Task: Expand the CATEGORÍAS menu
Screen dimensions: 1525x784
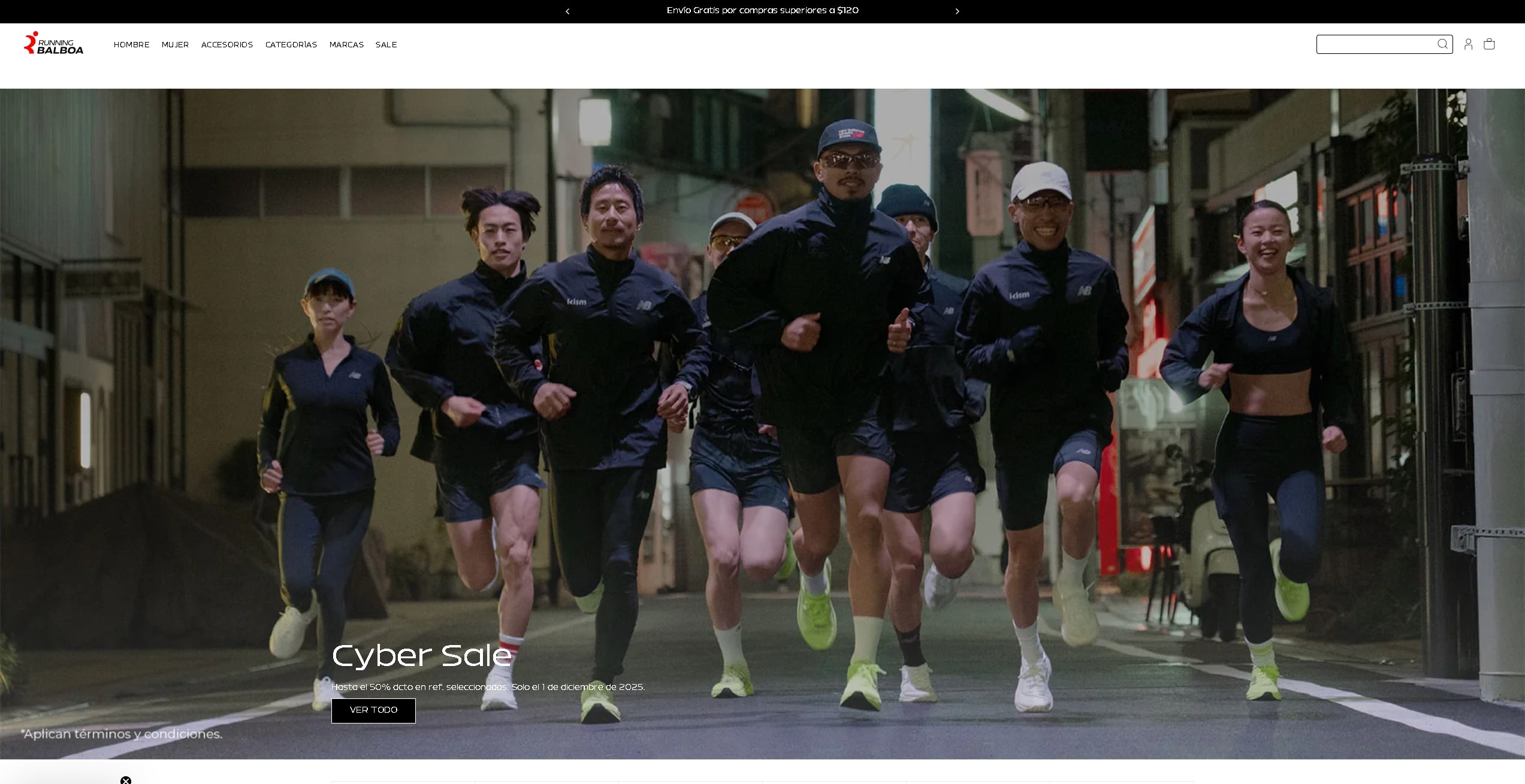Action: pos(291,45)
